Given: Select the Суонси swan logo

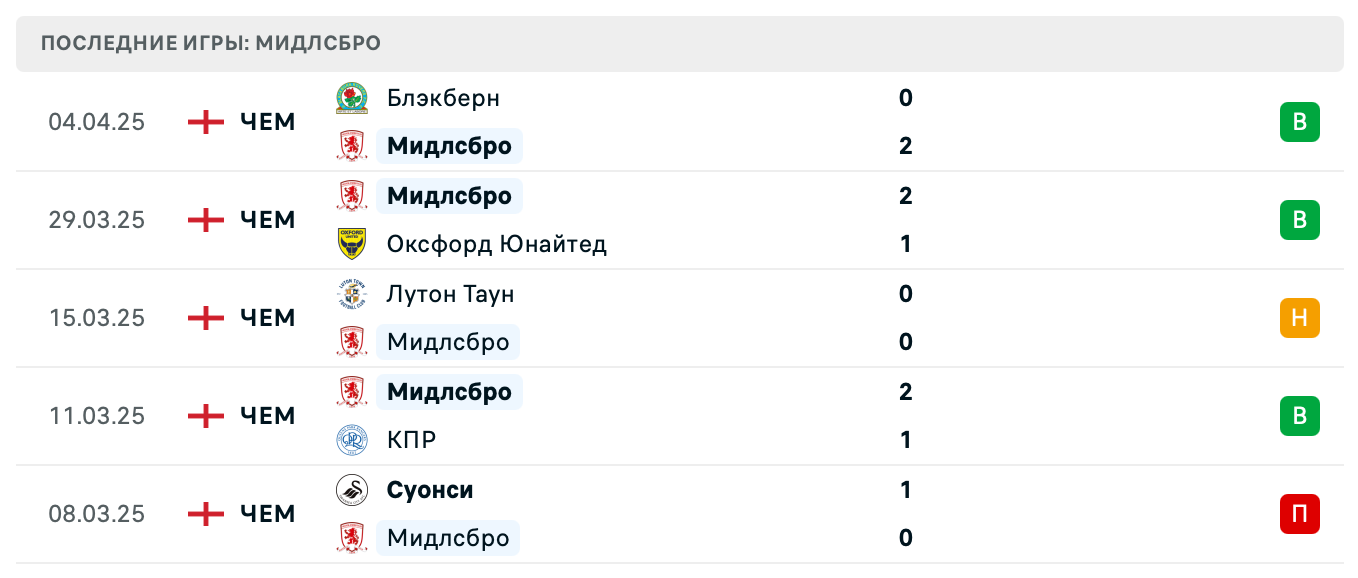Looking at the screenshot, I should point(349,489).
